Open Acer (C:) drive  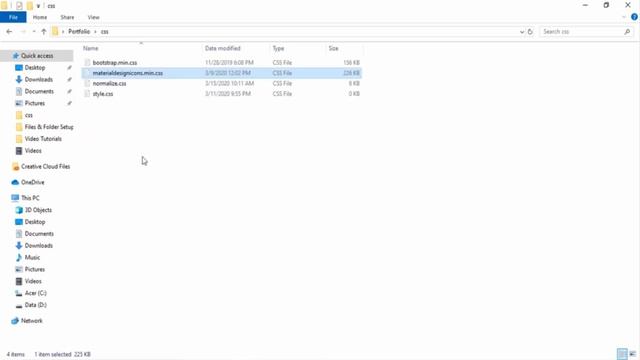pos(36,293)
